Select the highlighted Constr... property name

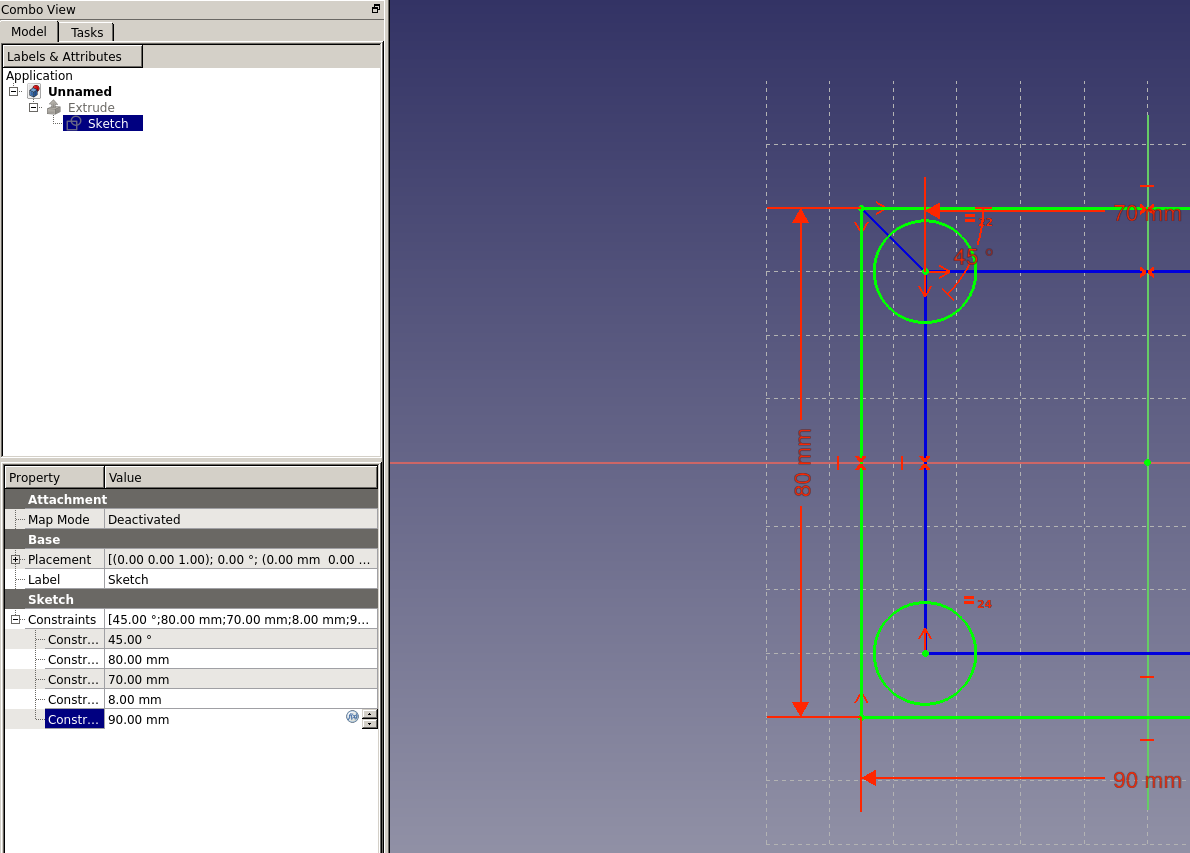click(74, 719)
